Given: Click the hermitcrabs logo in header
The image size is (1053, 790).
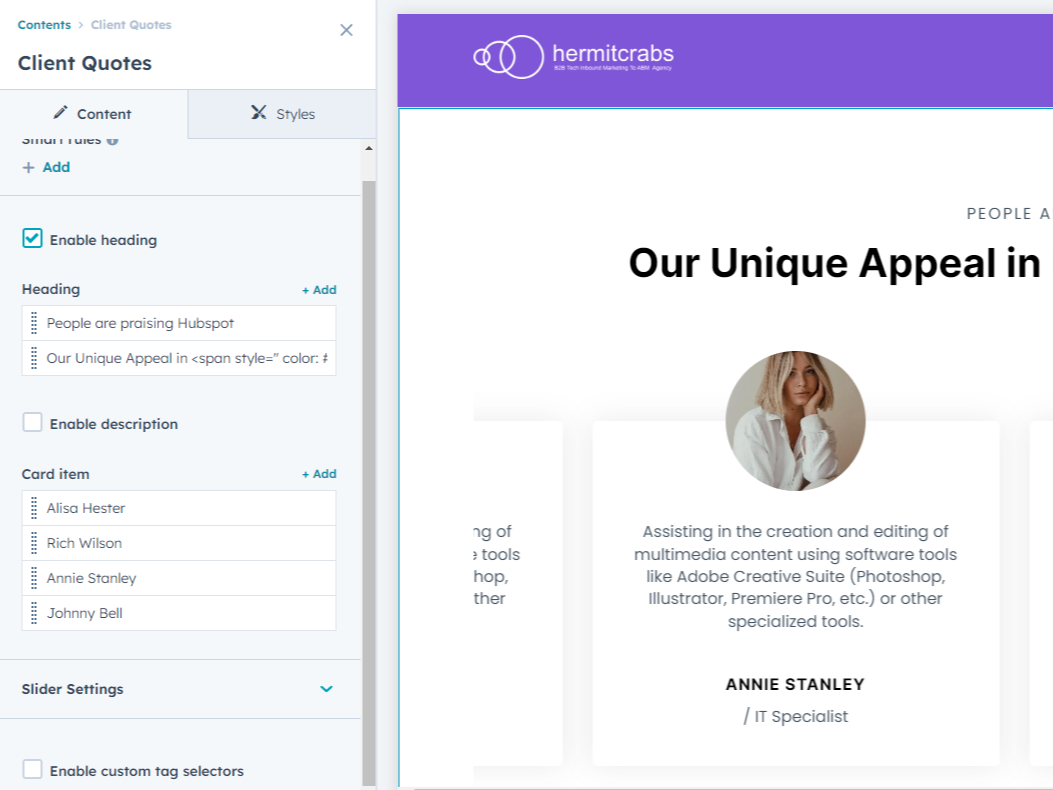Looking at the screenshot, I should coord(573,56).
